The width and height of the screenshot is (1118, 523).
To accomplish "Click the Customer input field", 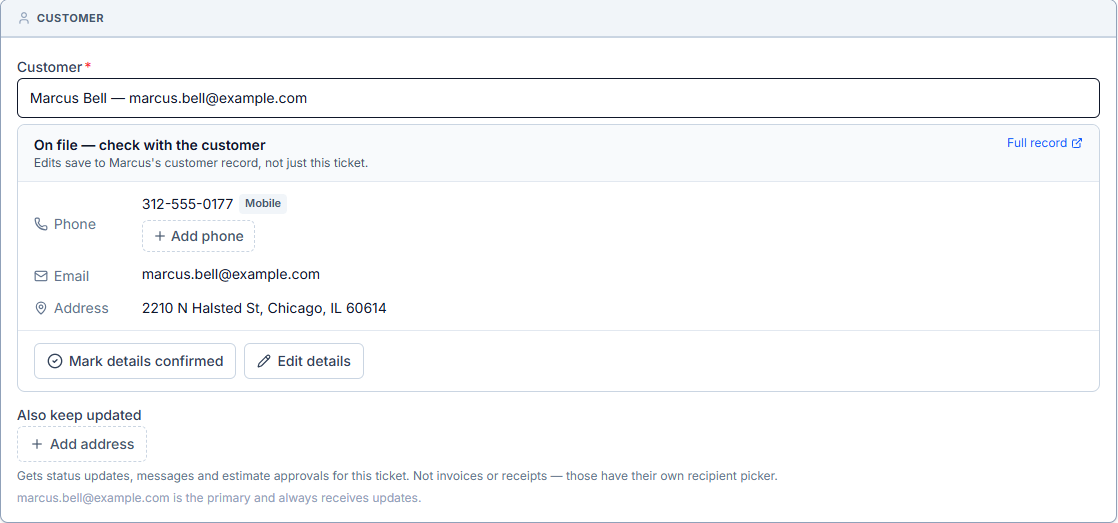I will click(558, 98).
